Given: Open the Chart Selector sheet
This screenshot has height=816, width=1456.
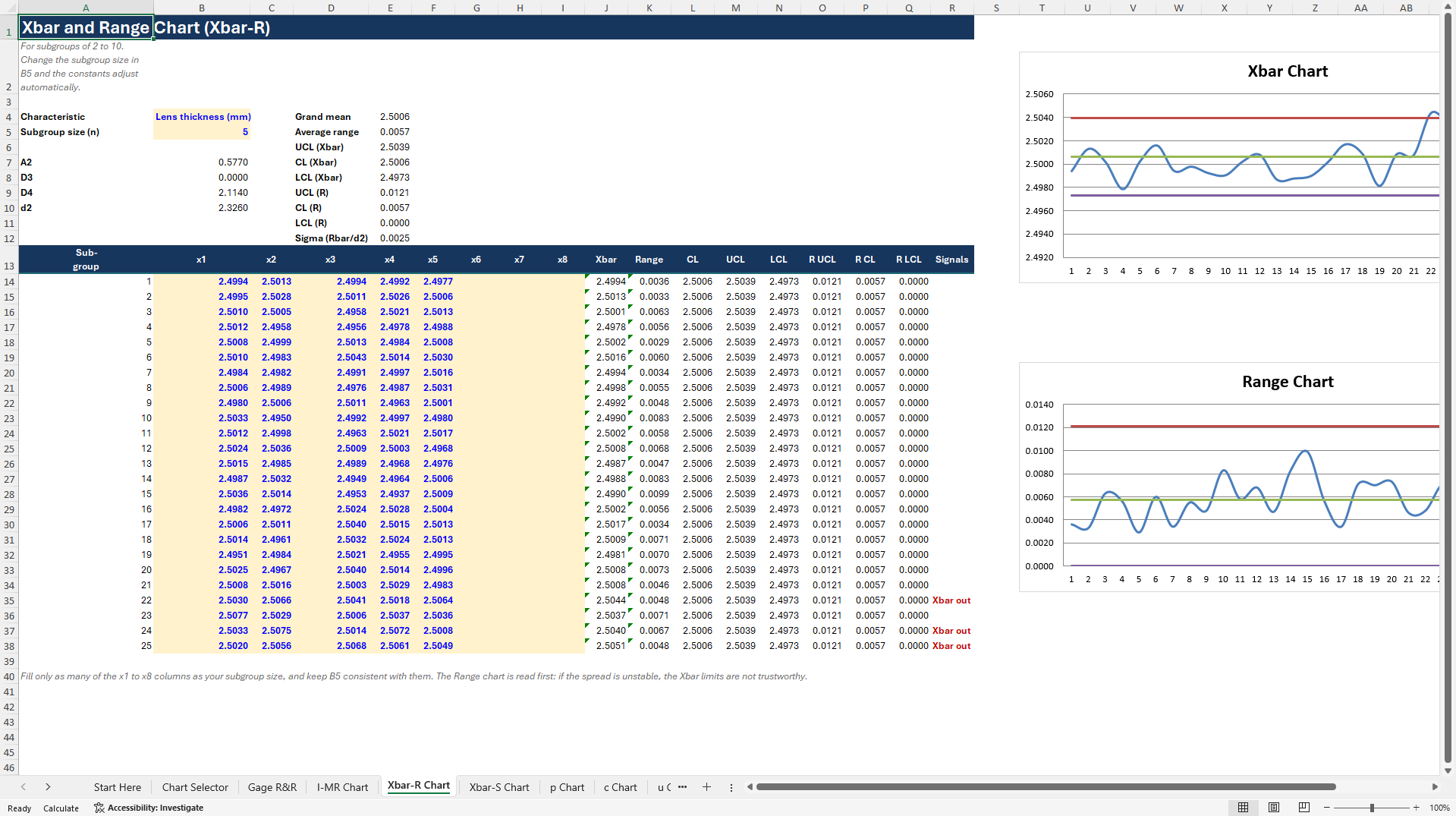Looking at the screenshot, I should pyautogui.click(x=195, y=787).
